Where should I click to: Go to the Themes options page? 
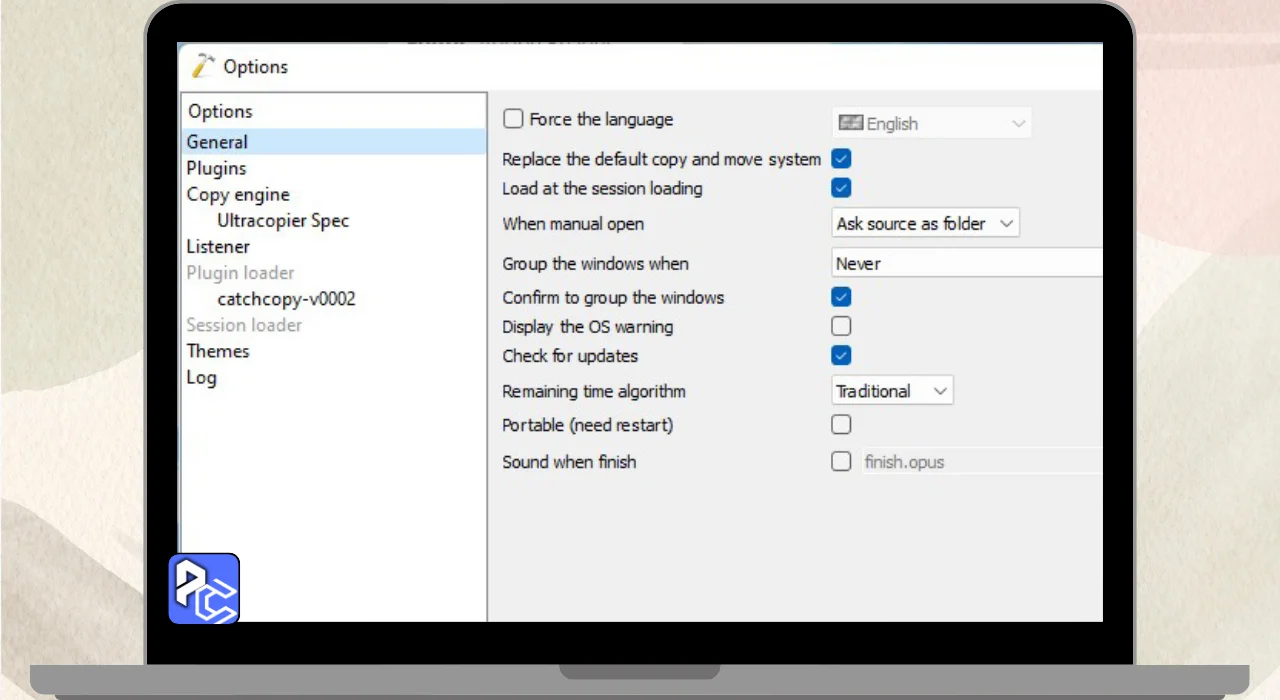click(x=218, y=351)
